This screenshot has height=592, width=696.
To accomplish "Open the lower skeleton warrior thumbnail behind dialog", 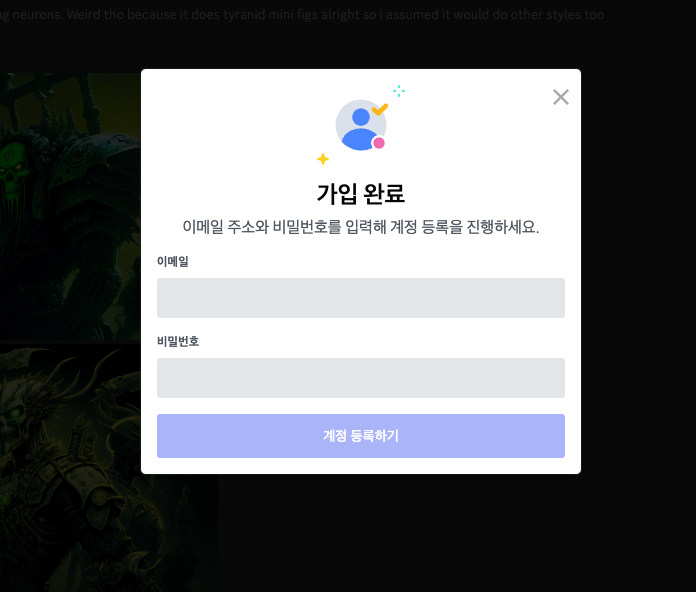I will [x=109, y=468].
